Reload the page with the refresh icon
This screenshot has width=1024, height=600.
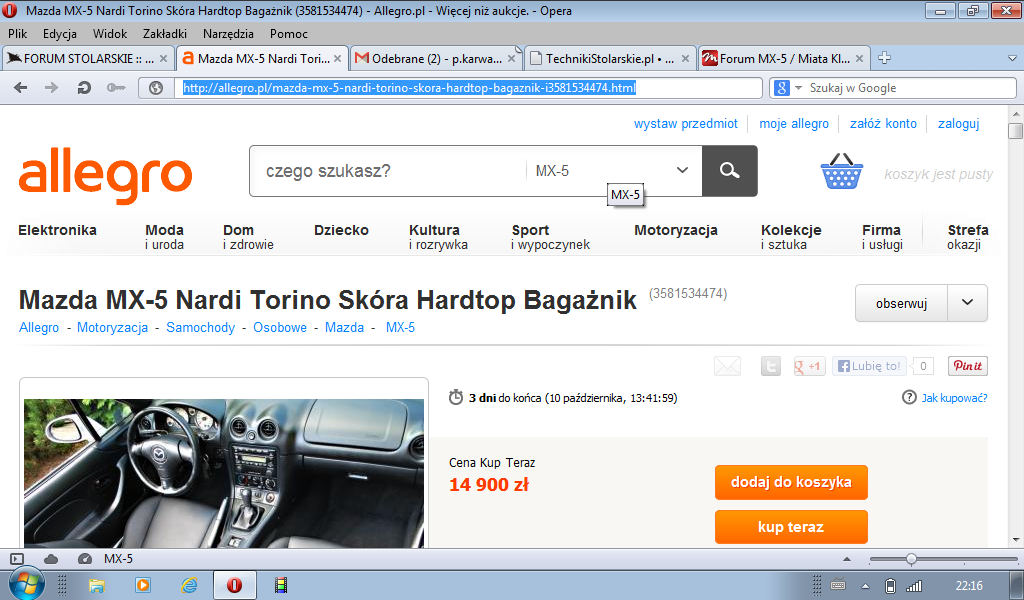(84, 87)
